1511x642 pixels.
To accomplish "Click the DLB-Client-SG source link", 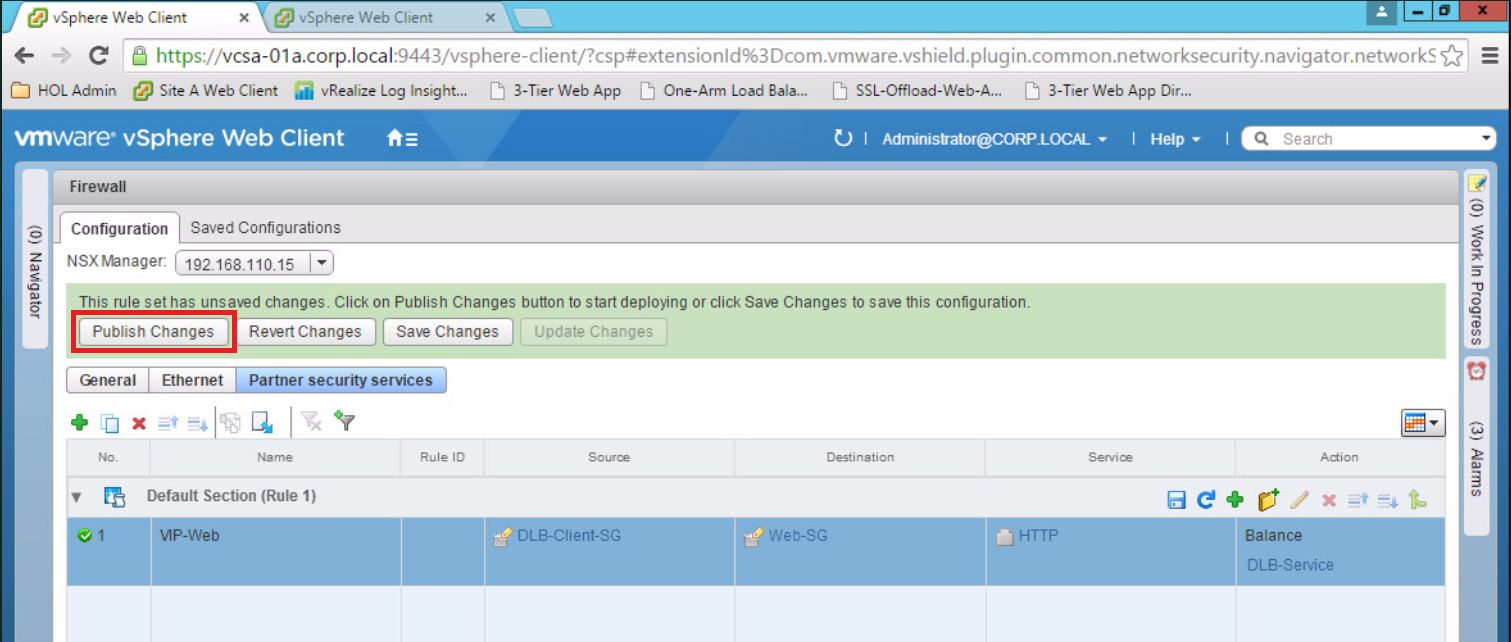I will pos(569,536).
